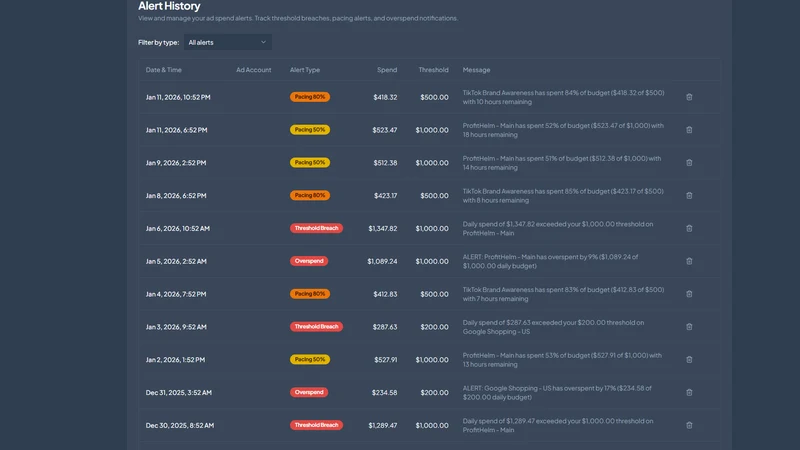Click spend value $523.47

click(x=384, y=130)
